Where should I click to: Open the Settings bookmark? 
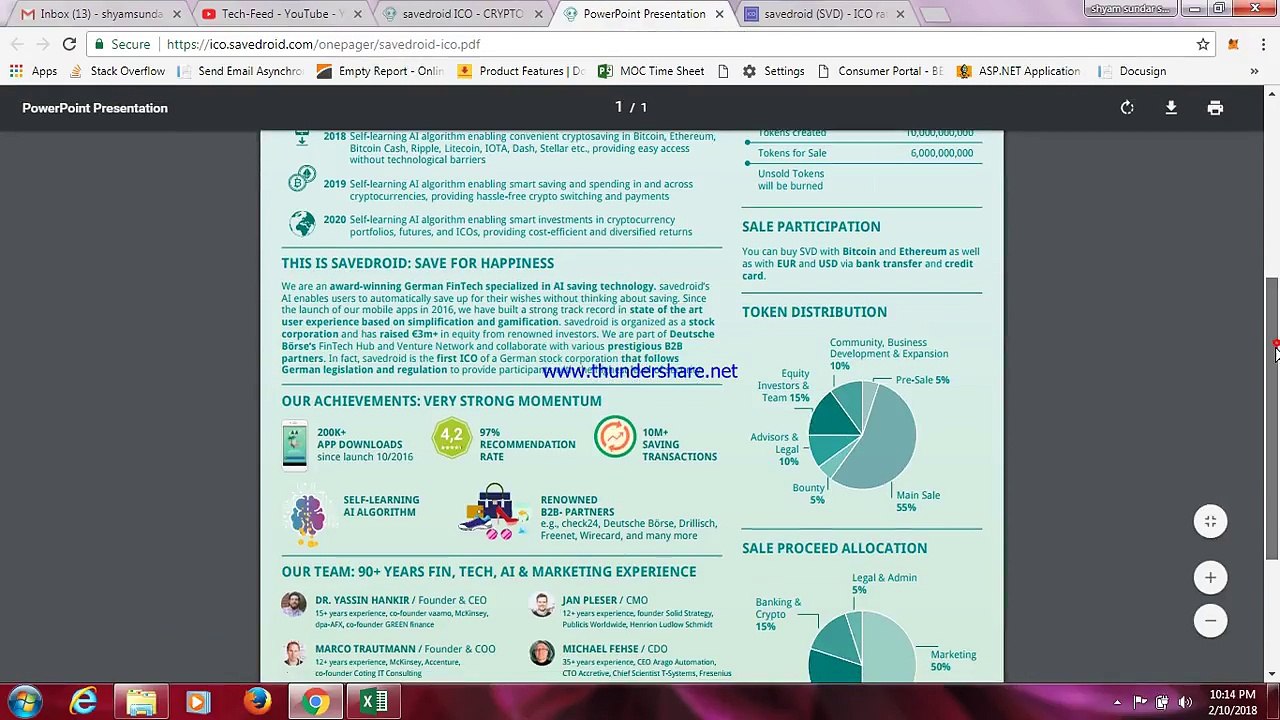773,71
